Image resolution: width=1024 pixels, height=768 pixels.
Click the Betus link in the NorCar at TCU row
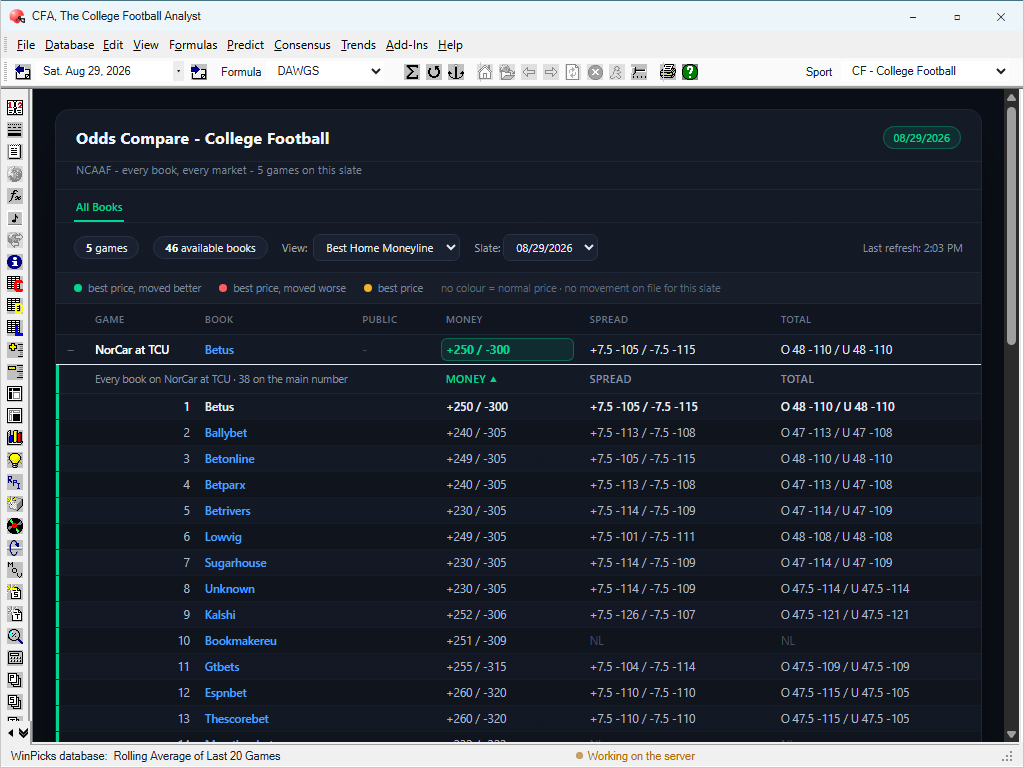pyautogui.click(x=219, y=350)
